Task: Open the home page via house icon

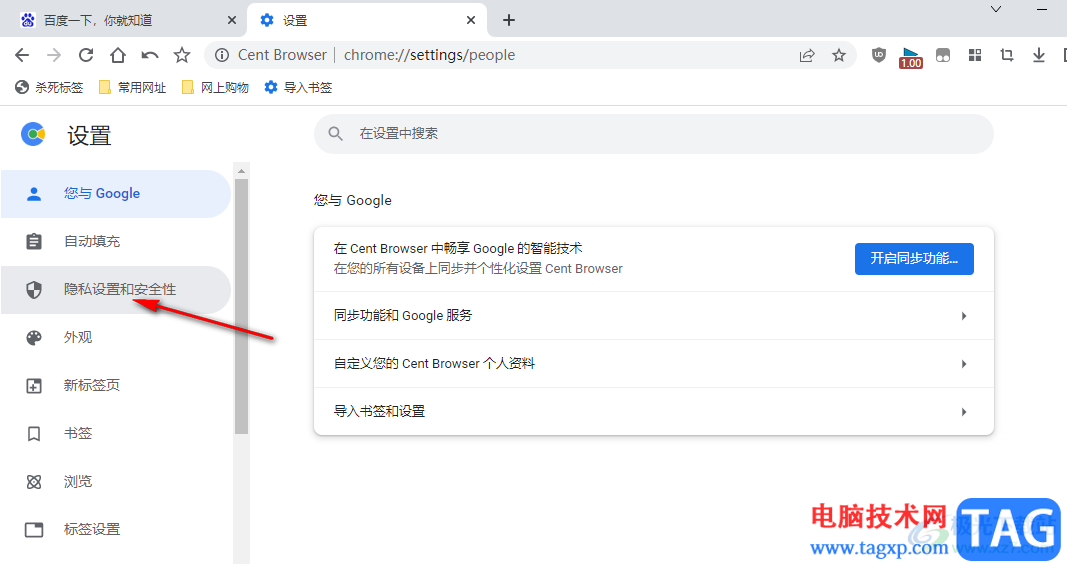Action: [x=118, y=55]
